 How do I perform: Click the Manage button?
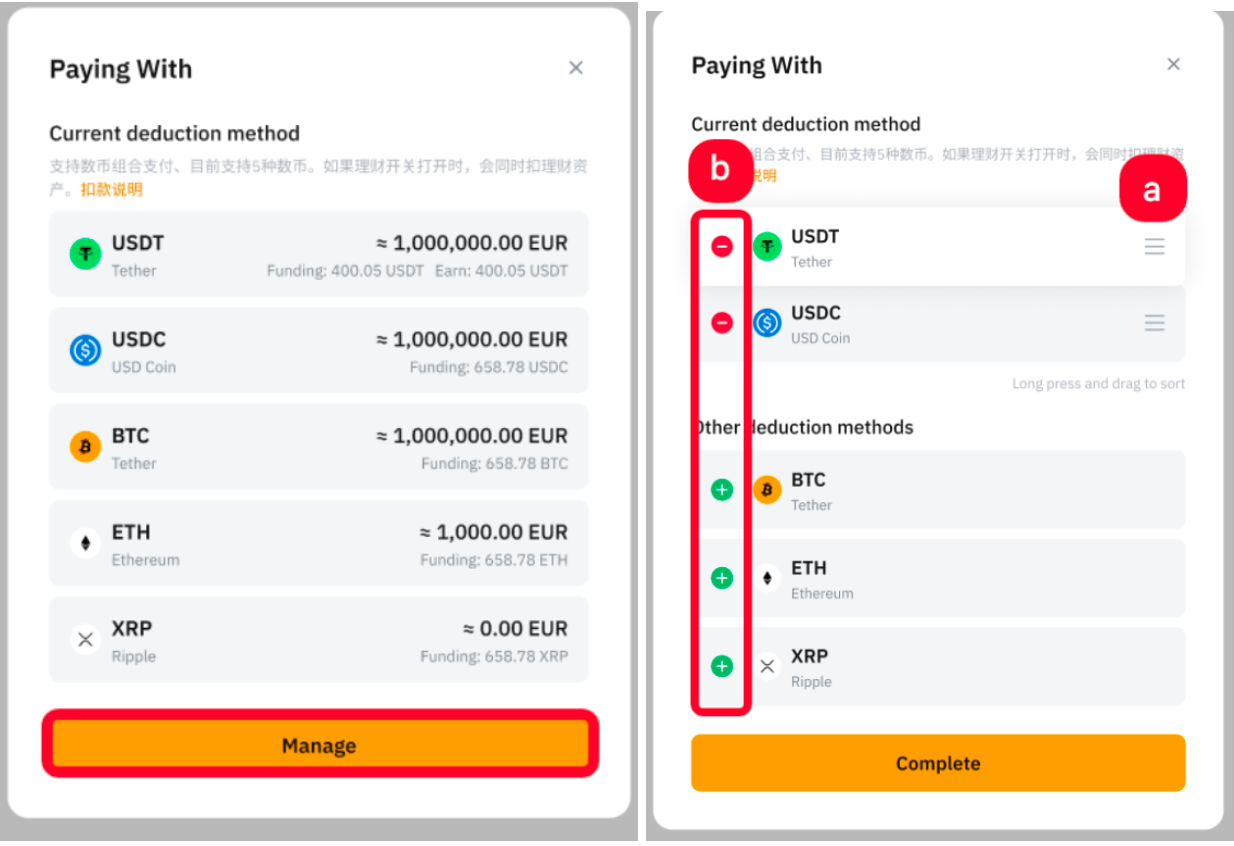tap(319, 745)
